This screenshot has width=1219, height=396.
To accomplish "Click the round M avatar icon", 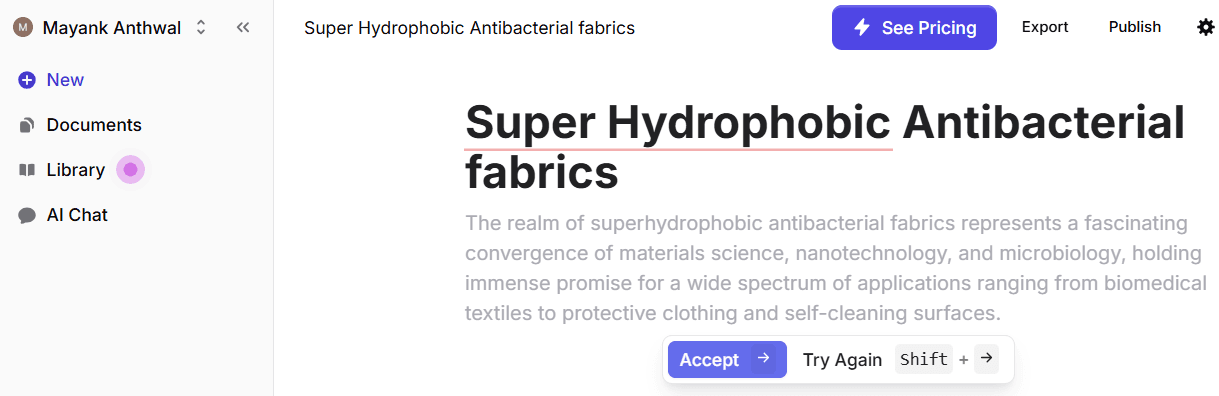I will pyautogui.click(x=22, y=28).
